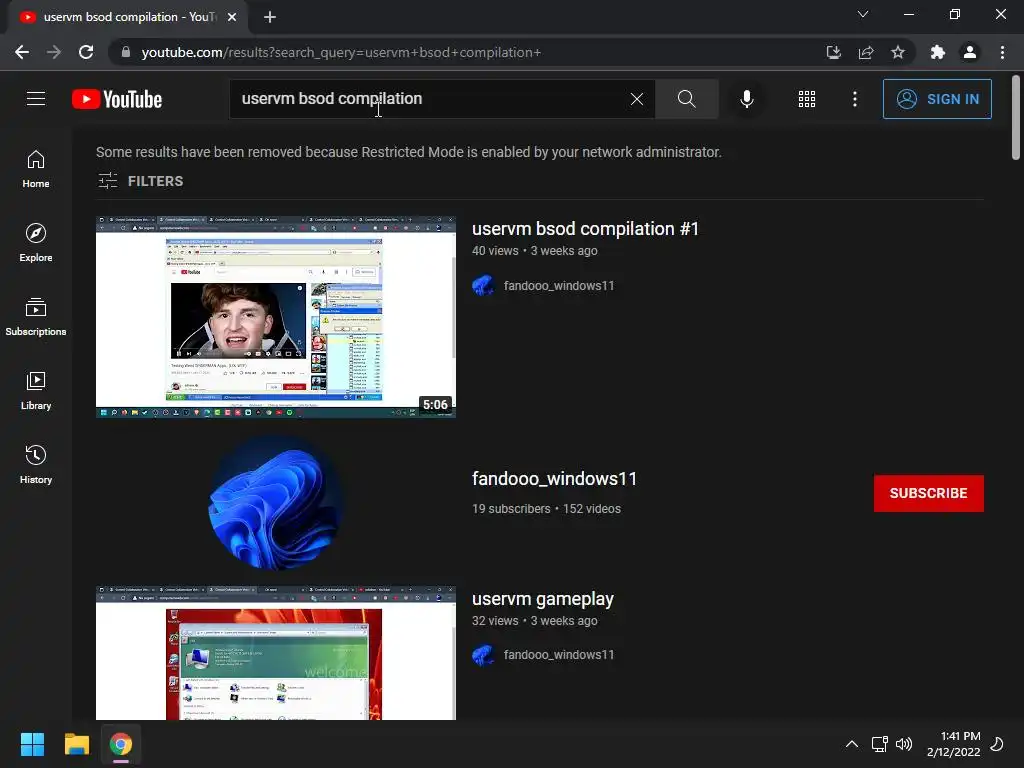
Task: Go to Home in the sidebar
Action: (x=36, y=169)
